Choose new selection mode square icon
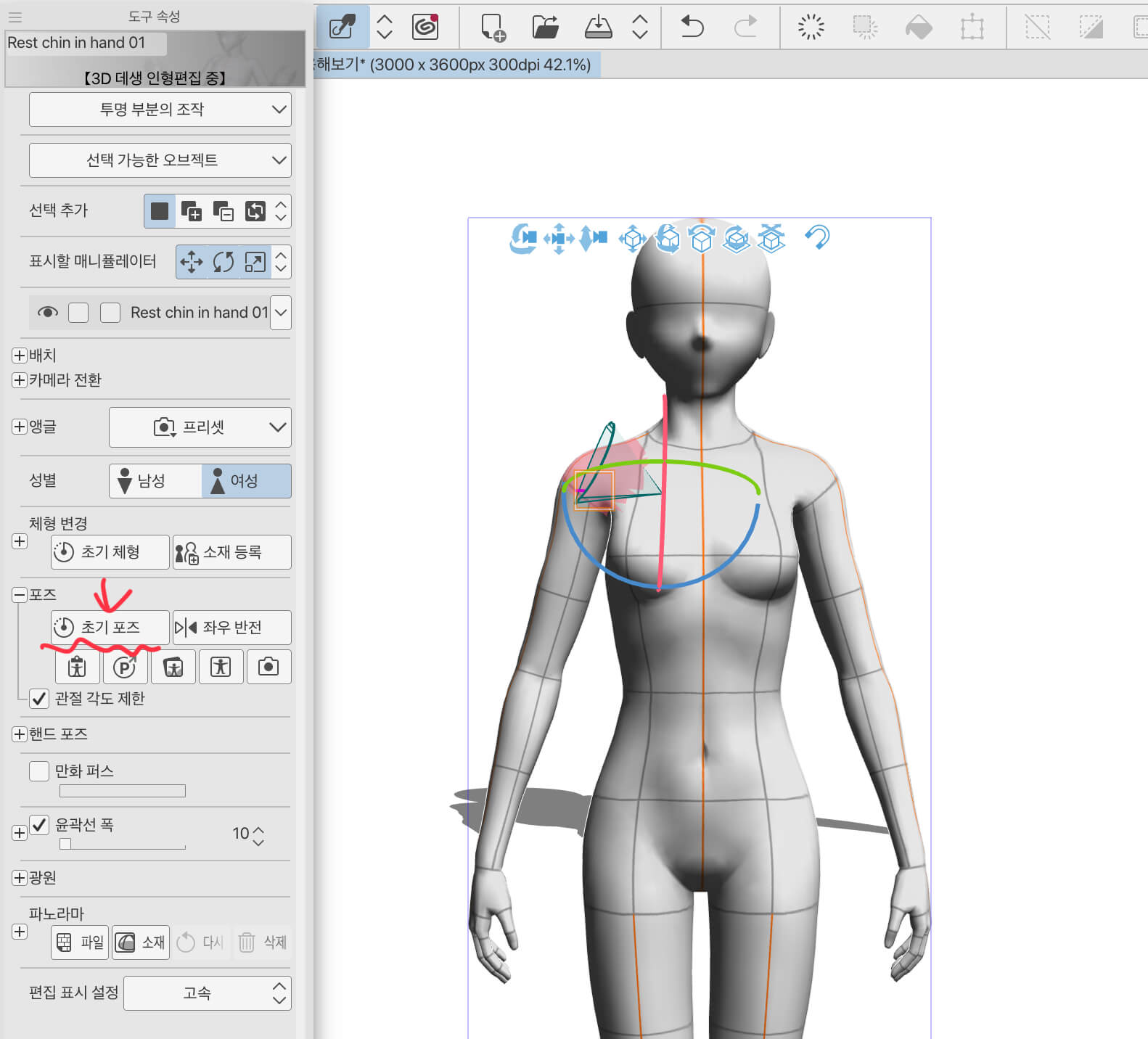The height and width of the screenshot is (1039, 1148). (x=160, y=211)
